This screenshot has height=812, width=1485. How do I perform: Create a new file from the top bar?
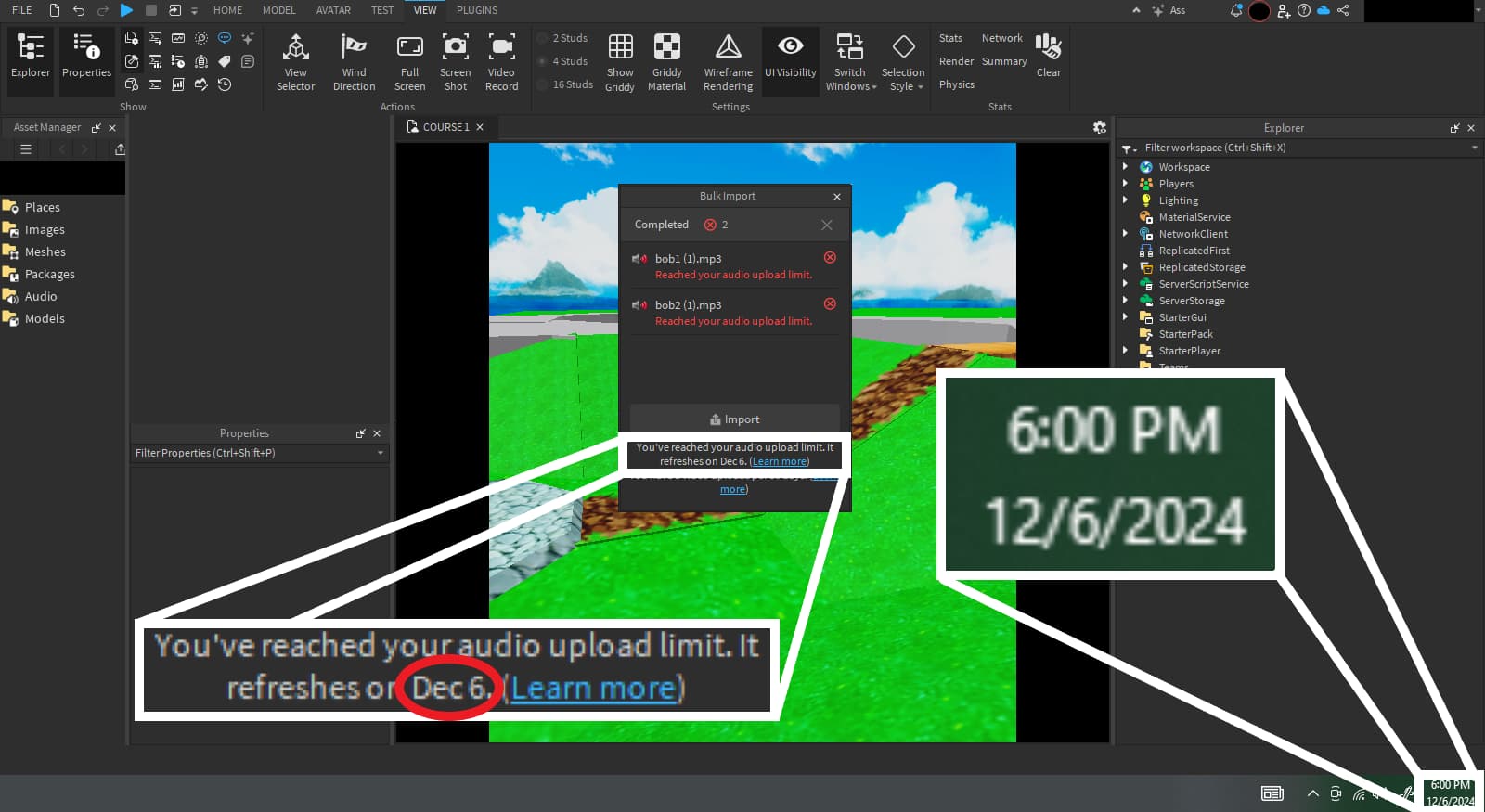coord(54,10)
